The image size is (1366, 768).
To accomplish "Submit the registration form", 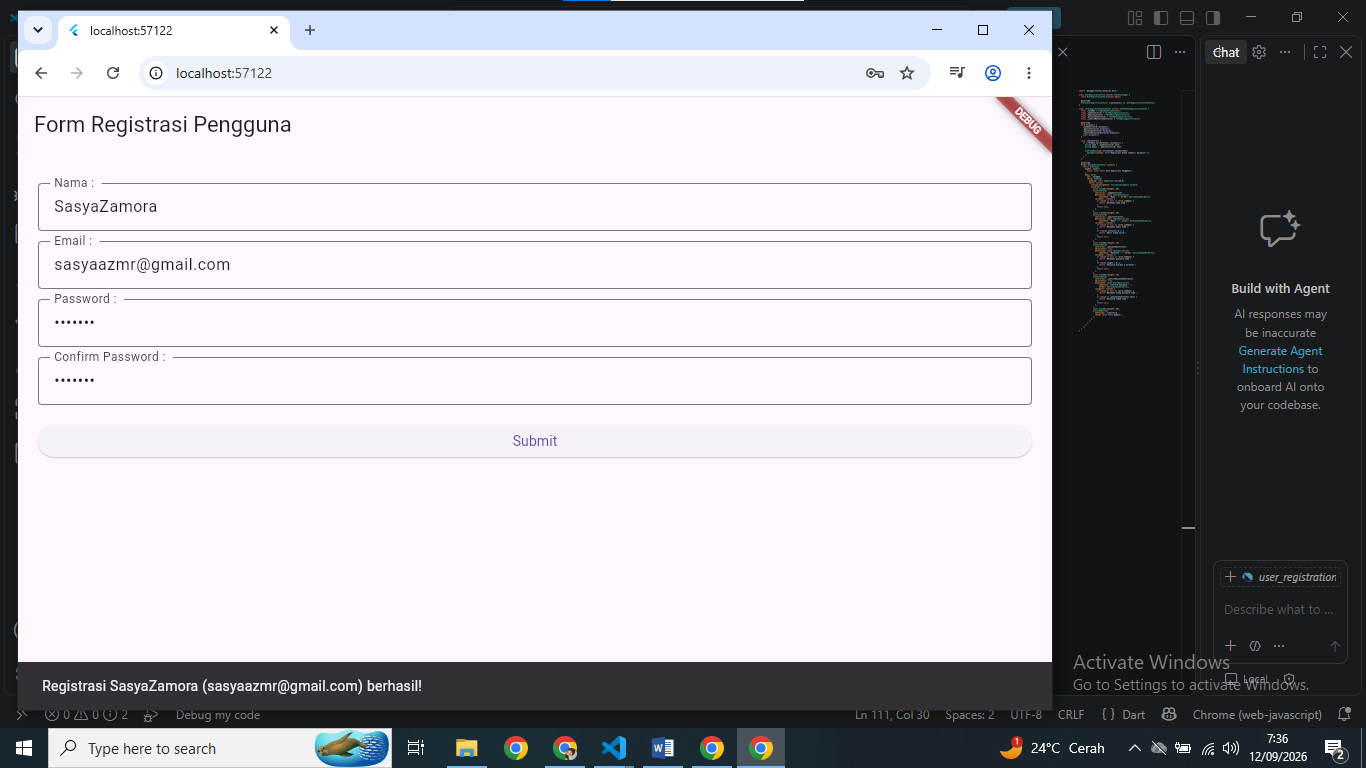I will click(535, 441).
